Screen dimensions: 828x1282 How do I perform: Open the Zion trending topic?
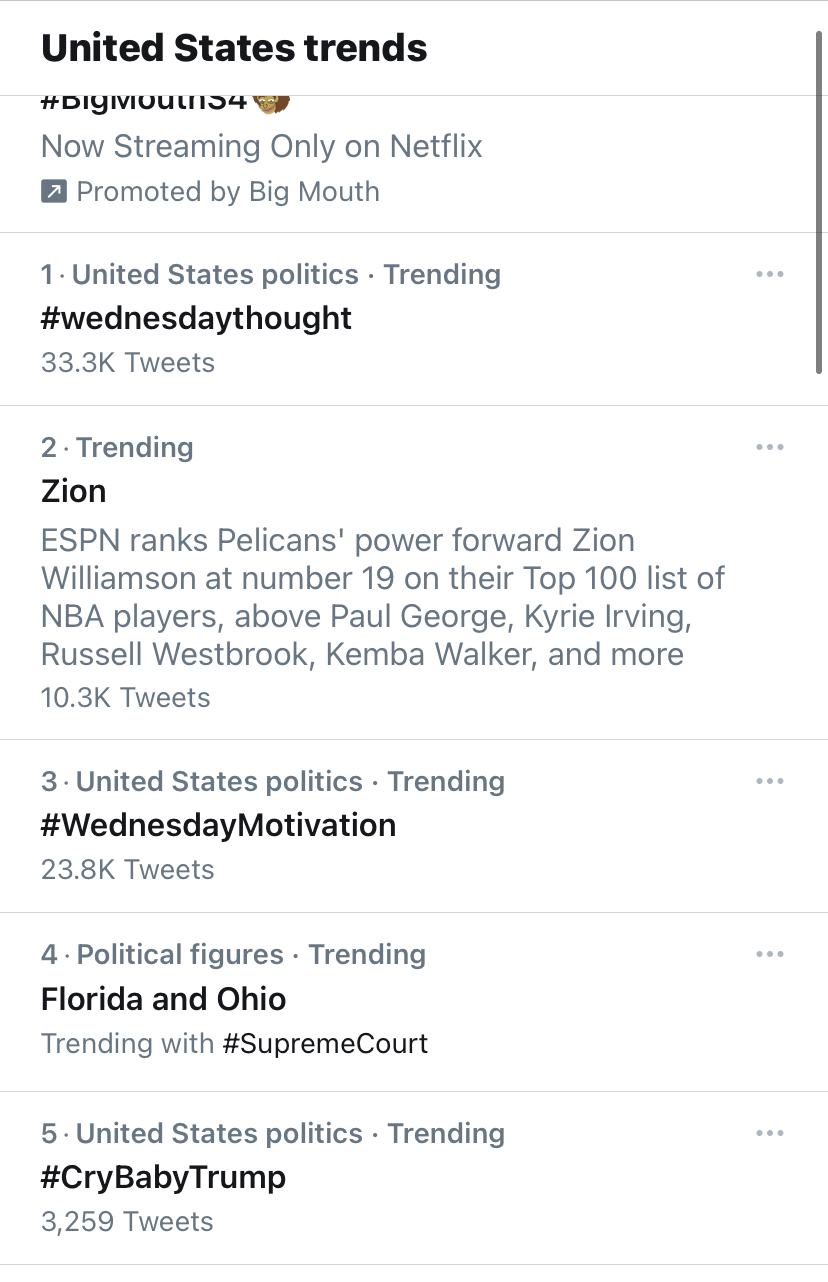[73, 491]
